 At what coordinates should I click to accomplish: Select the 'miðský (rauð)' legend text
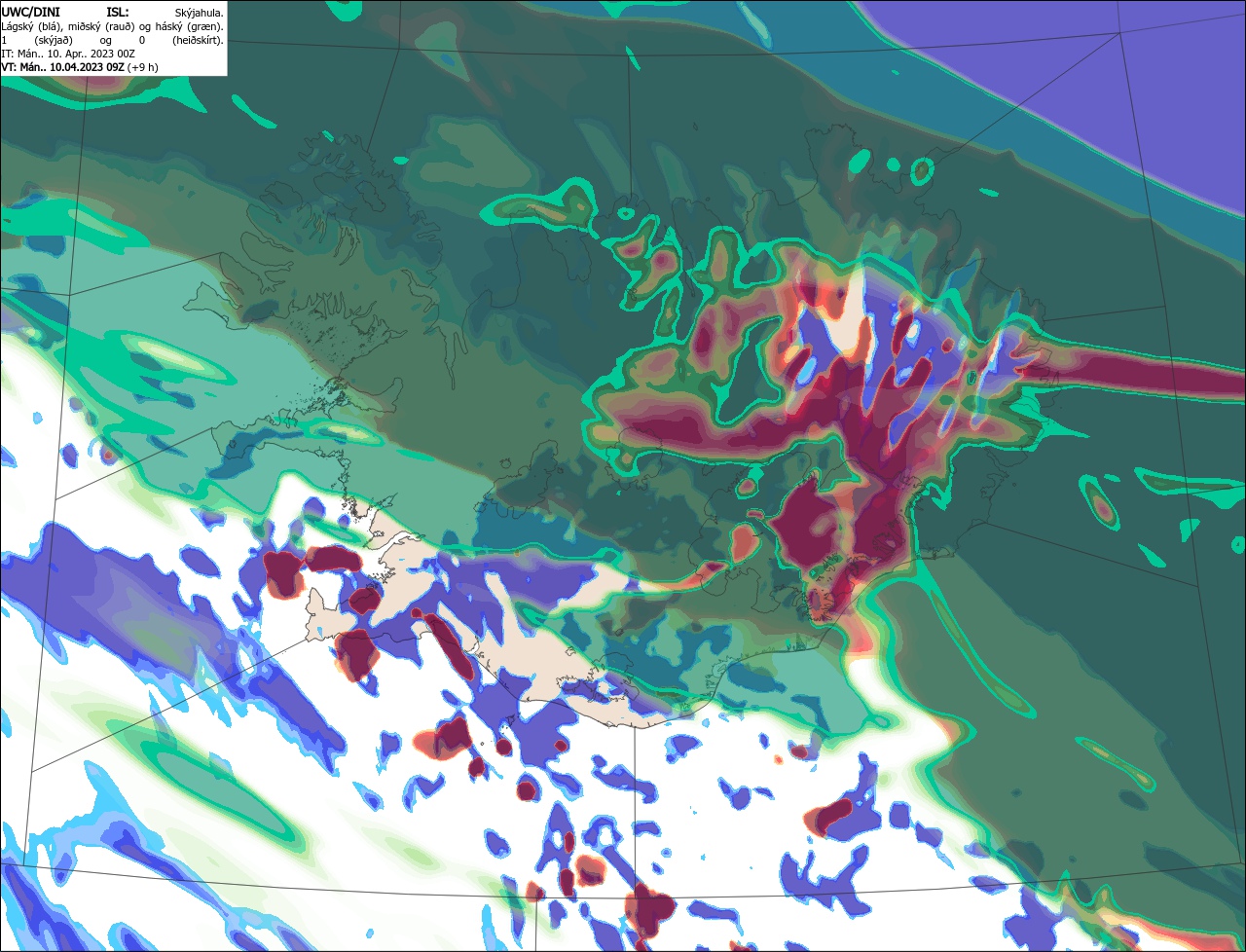(101, 27)
